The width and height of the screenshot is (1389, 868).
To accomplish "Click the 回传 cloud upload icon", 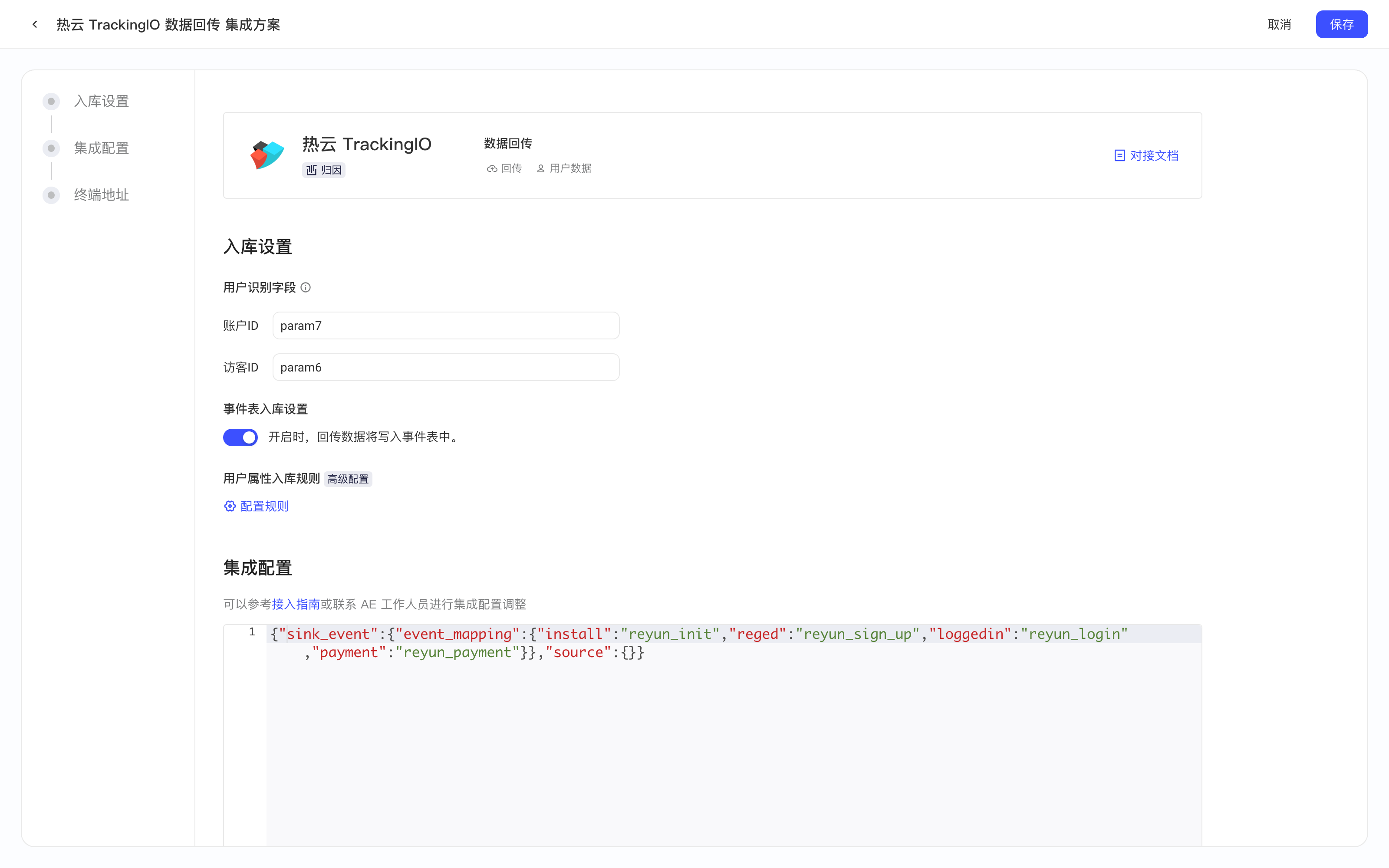I will tap(492, 169).
